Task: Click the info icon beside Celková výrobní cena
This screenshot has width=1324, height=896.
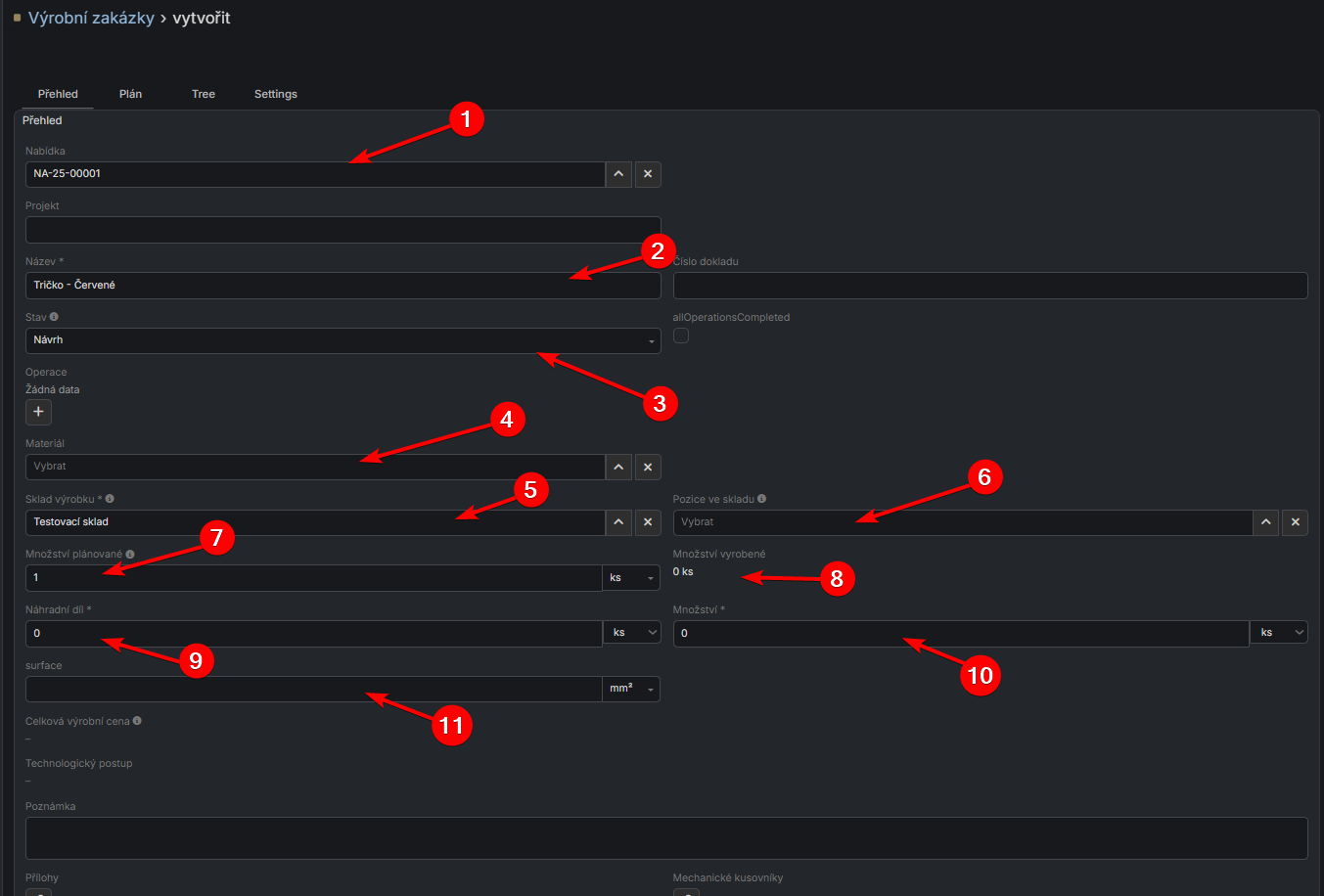Action: pyautogui.click(x=137, y=721)
